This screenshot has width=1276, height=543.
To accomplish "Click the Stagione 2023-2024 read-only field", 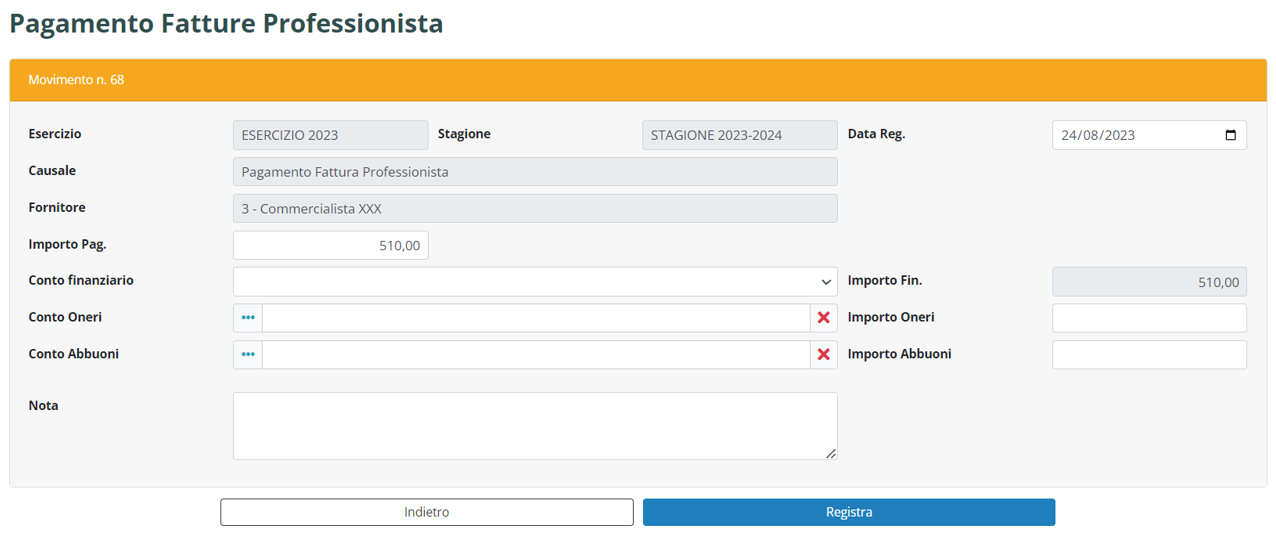I will point(739,136).
